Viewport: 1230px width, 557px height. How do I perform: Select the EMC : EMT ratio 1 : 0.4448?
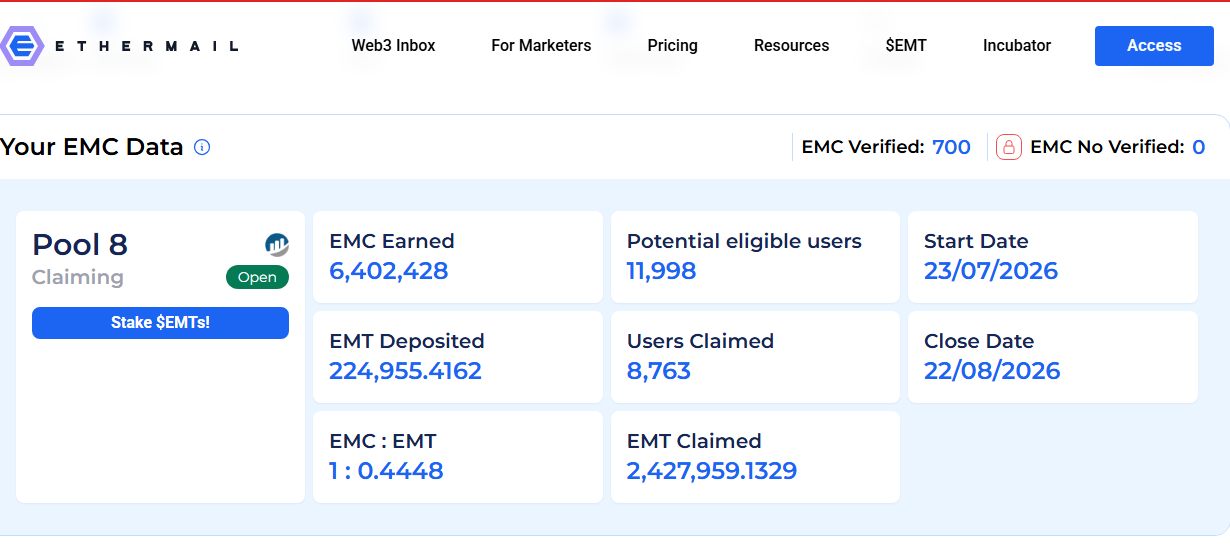click(x=386, y=471)
